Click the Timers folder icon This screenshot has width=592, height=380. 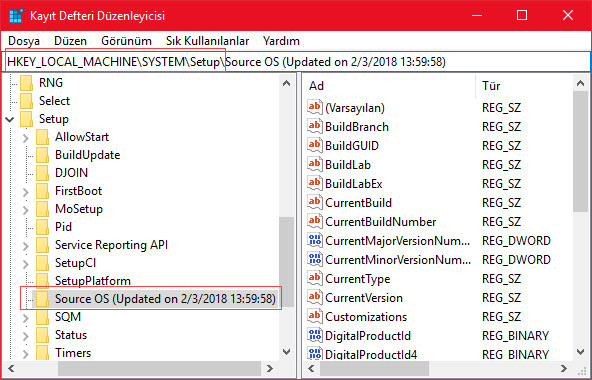coord(42,353)
